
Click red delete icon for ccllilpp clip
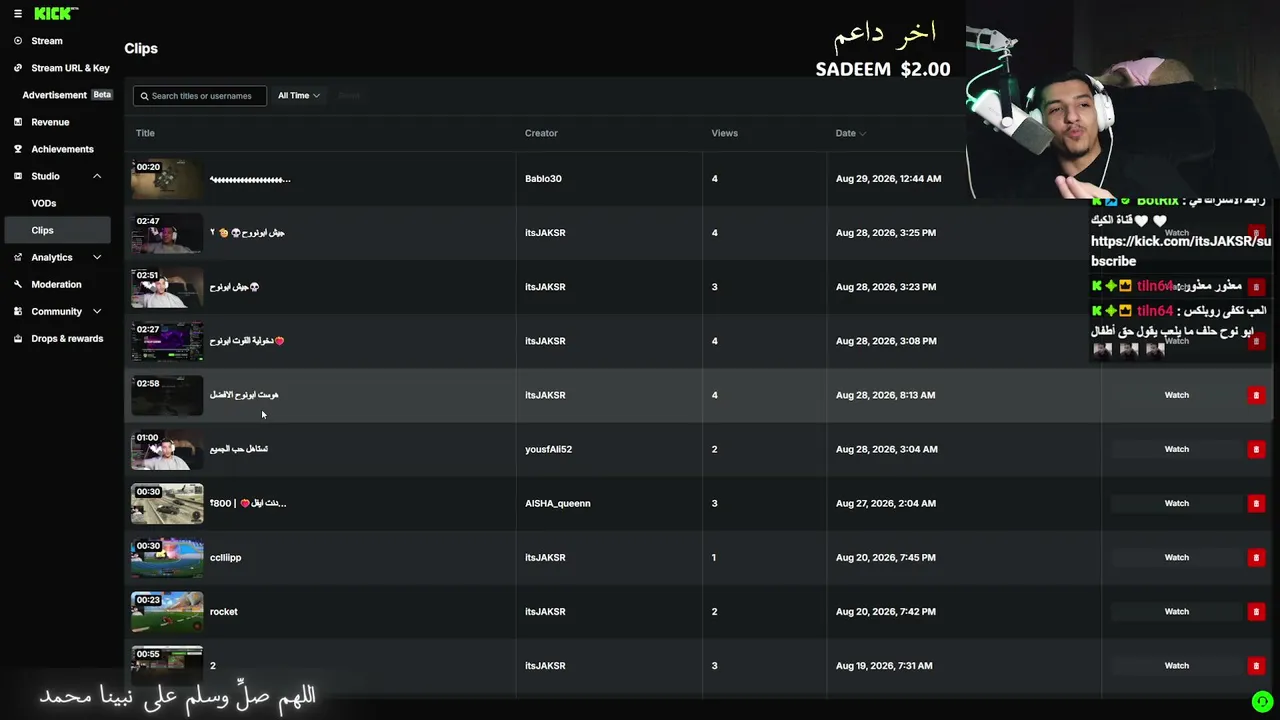pyautogui.click(x=1256, y=558)
